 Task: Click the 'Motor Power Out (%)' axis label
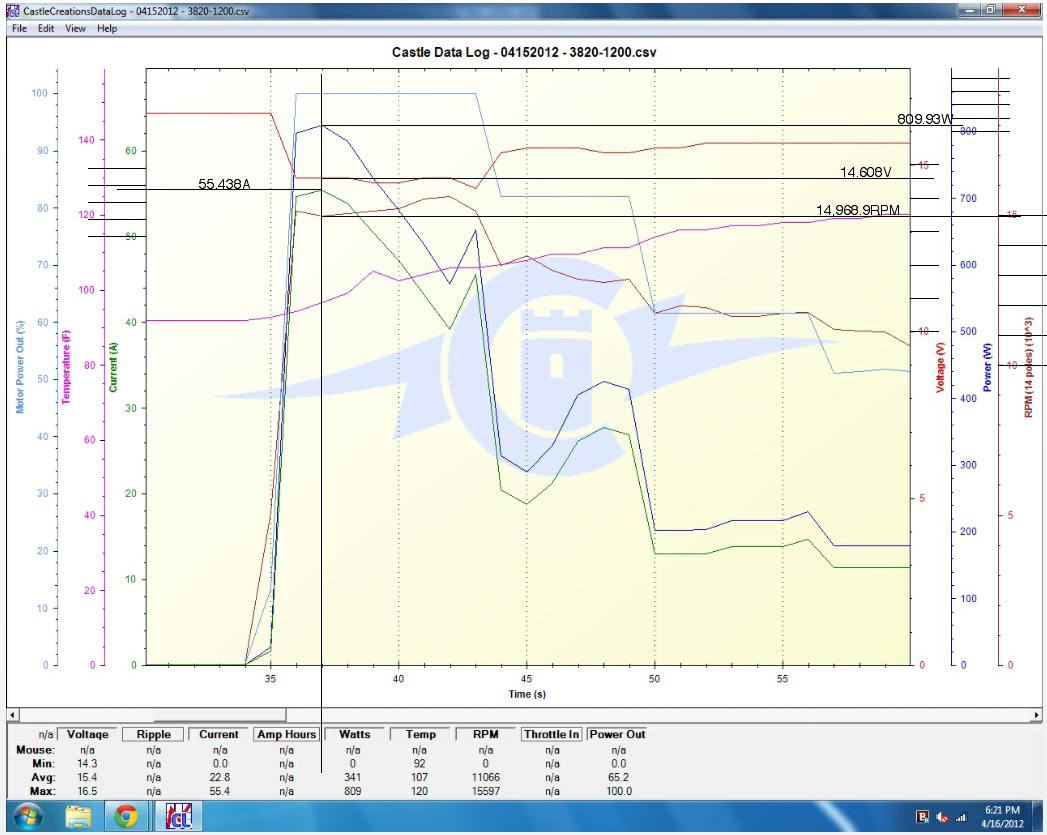pyautogui.click(x=20, y=366)
